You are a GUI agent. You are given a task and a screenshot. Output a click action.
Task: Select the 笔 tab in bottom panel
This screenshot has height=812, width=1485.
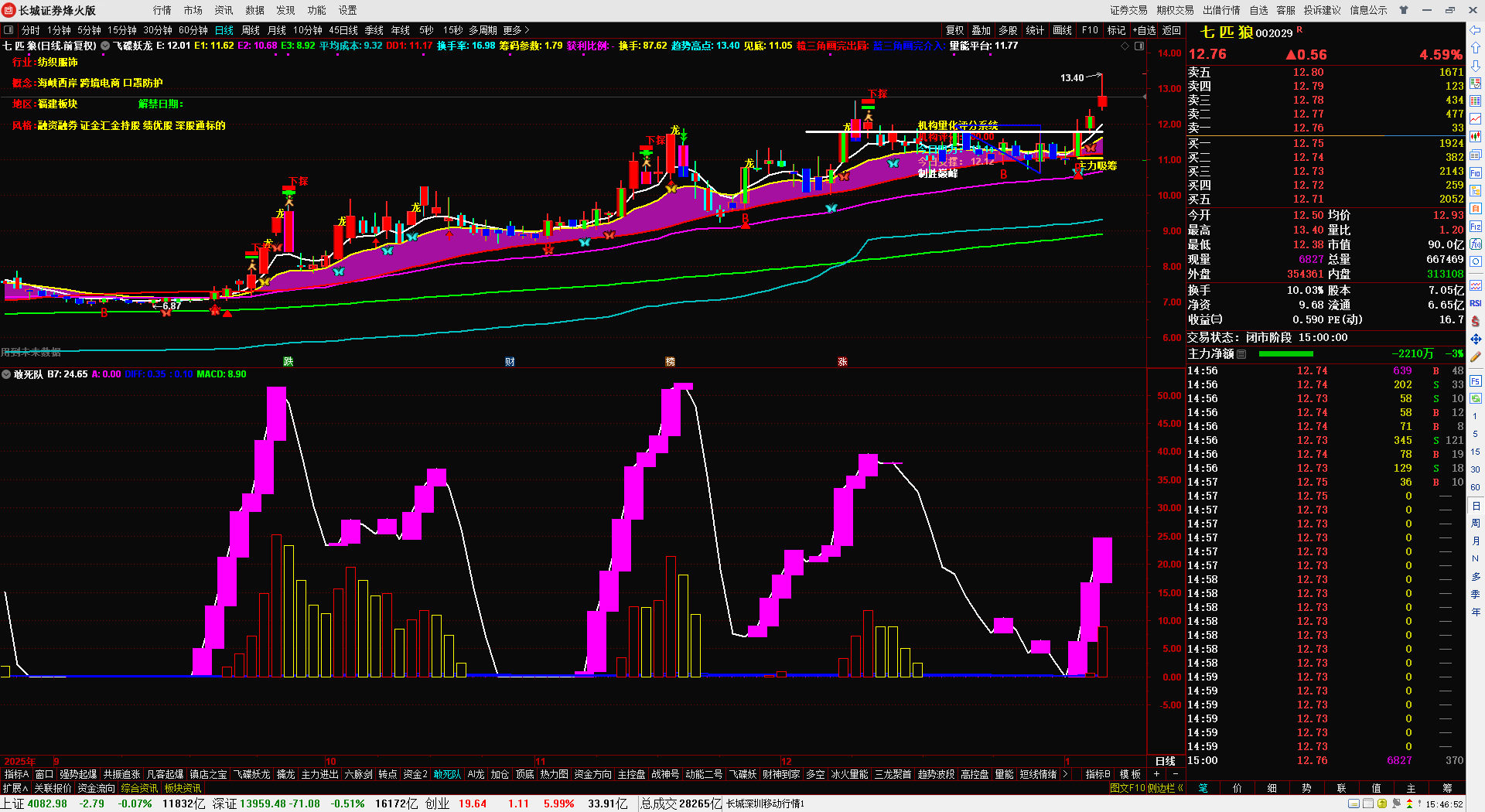pyautogui.click(x=1203, y=788)
